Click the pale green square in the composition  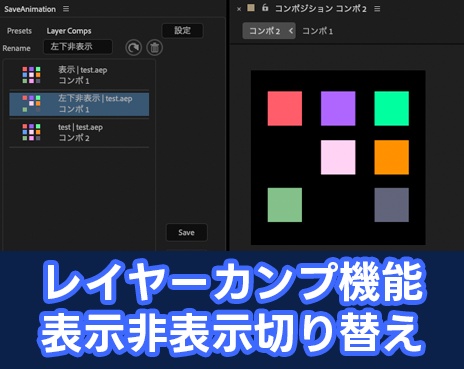pyautogui.click(x=285, y=205)
